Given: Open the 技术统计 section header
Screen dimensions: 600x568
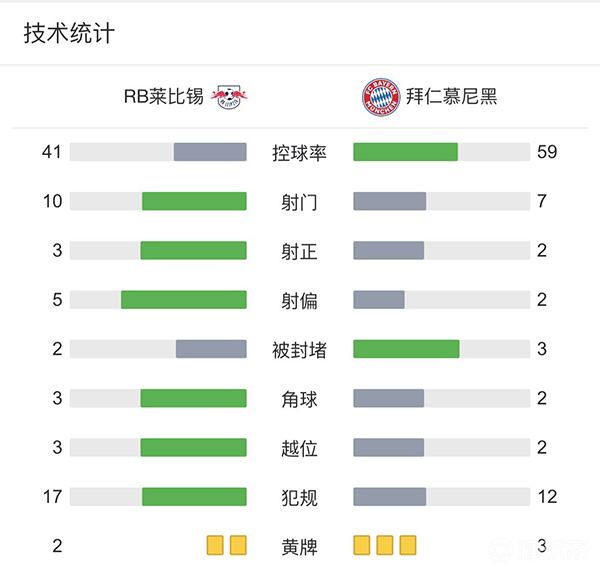Looking at the screenshot, I should [x=69, y=34].
